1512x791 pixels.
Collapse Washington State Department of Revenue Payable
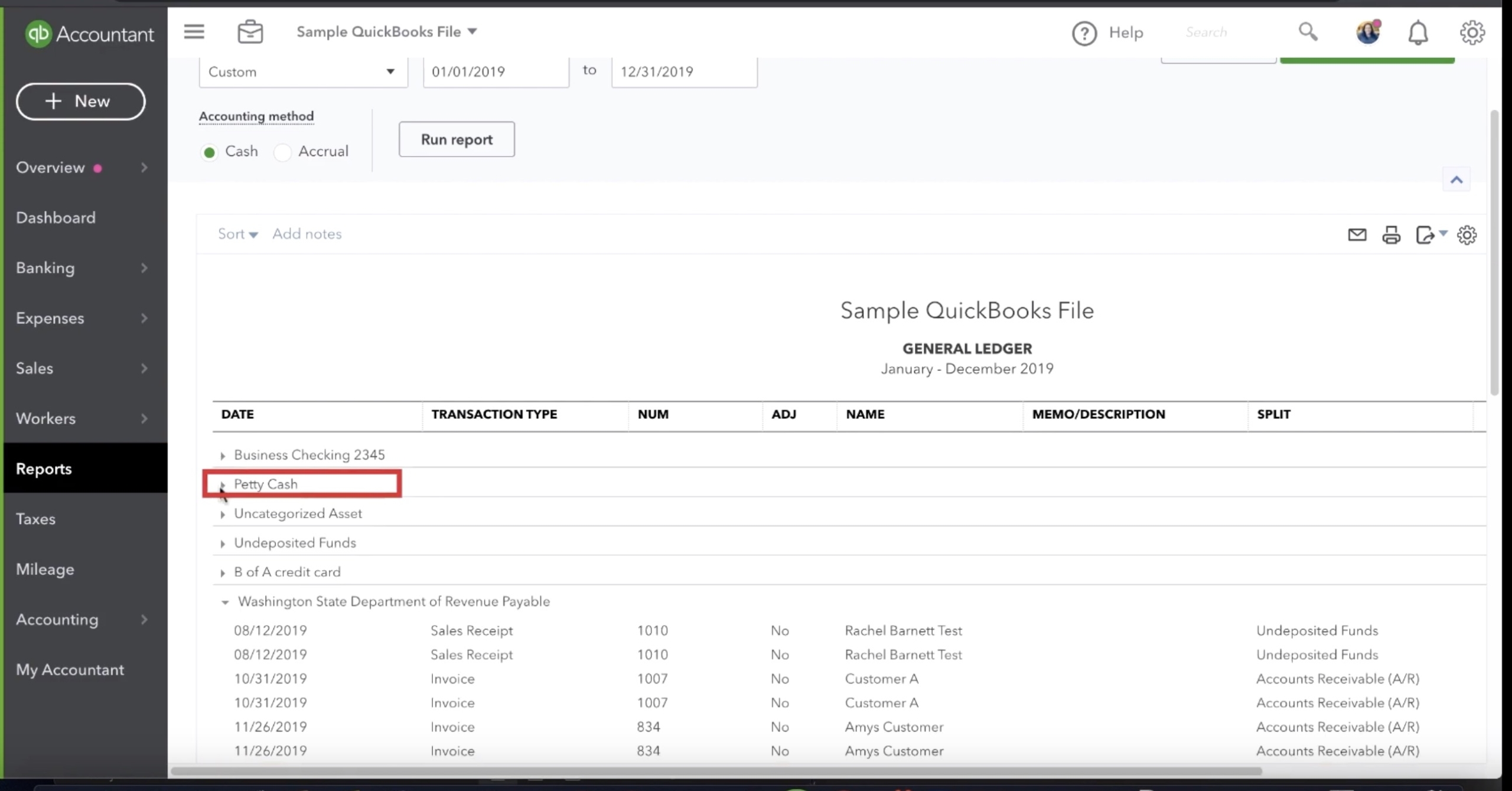224,602
